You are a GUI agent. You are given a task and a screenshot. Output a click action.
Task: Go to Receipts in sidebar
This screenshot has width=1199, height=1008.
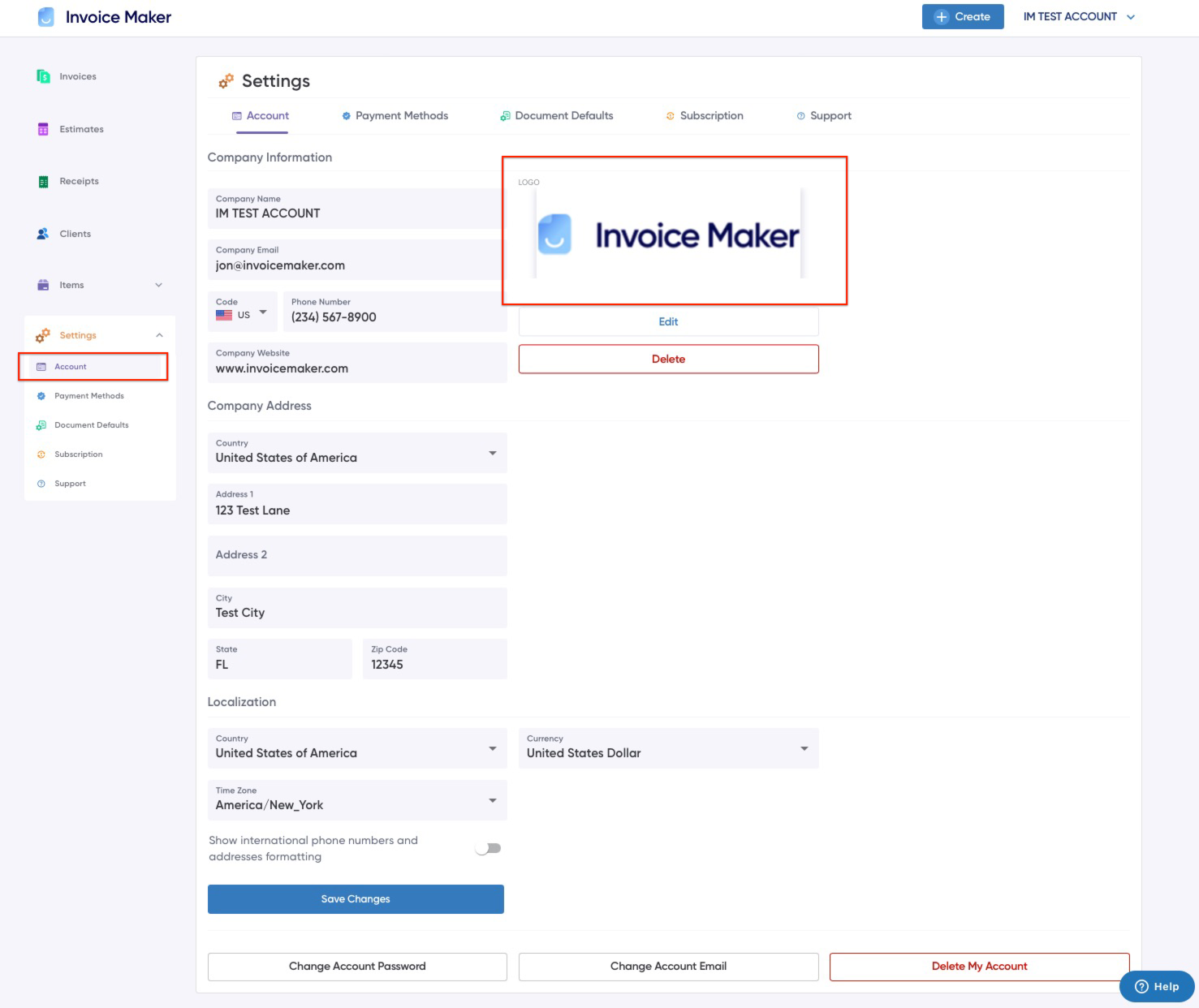pyautogui.click(x=79, y=181)
